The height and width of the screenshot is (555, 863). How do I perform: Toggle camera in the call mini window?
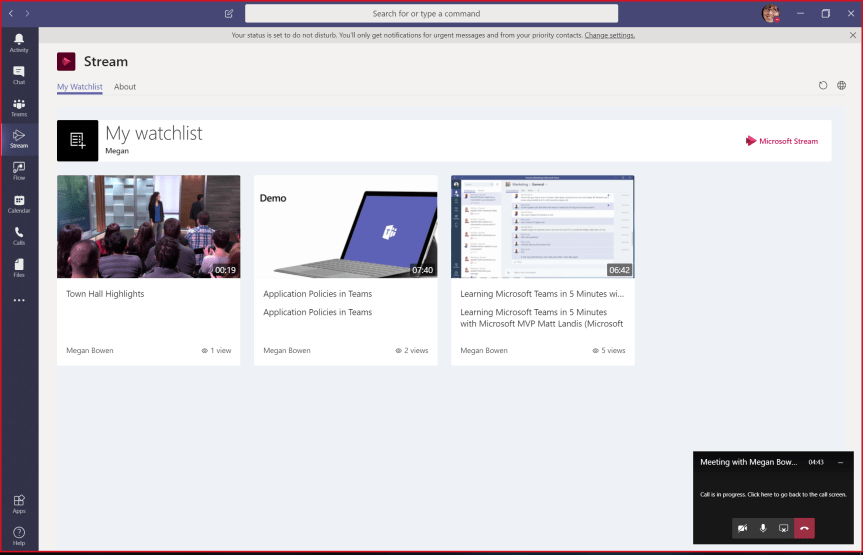click(x=743, y=528)
